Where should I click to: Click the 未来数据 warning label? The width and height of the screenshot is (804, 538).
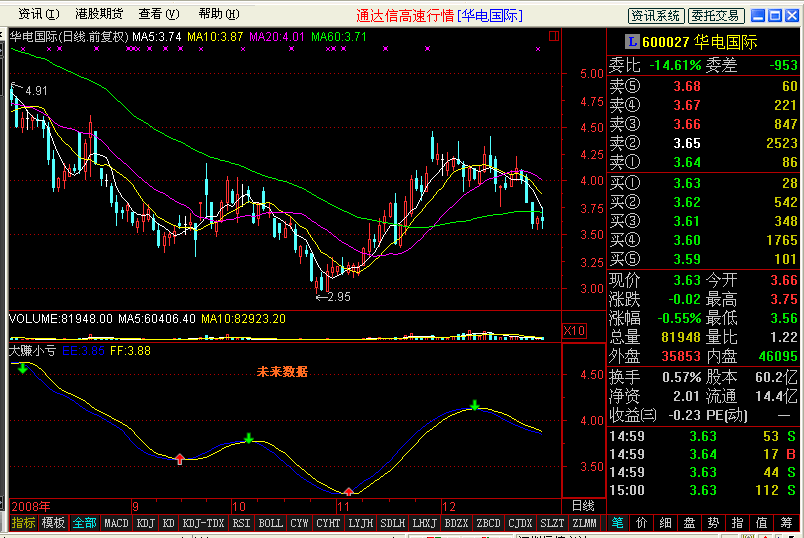pyautogui.click(x=282, y=371)
